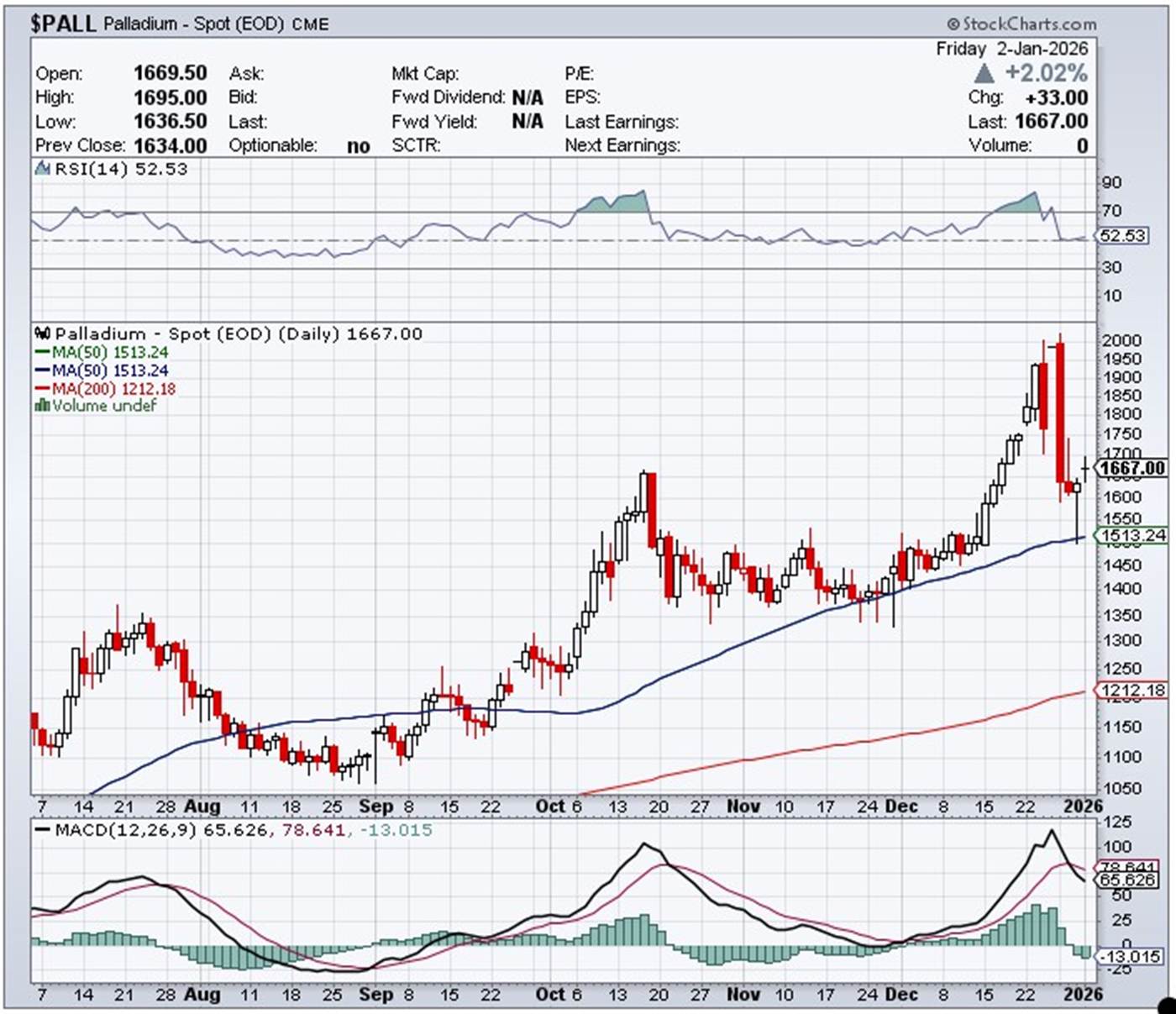Click the $PALL ticker symbol title
This screenshot has width=1176, height=1014.
click(64, 24)
